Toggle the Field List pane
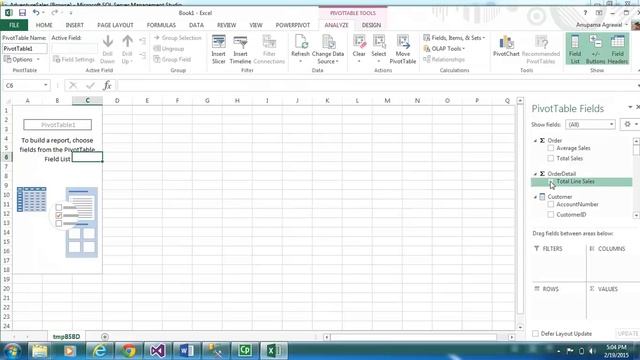Viewport: 640px width, 360px height. [x=575, y=49]
